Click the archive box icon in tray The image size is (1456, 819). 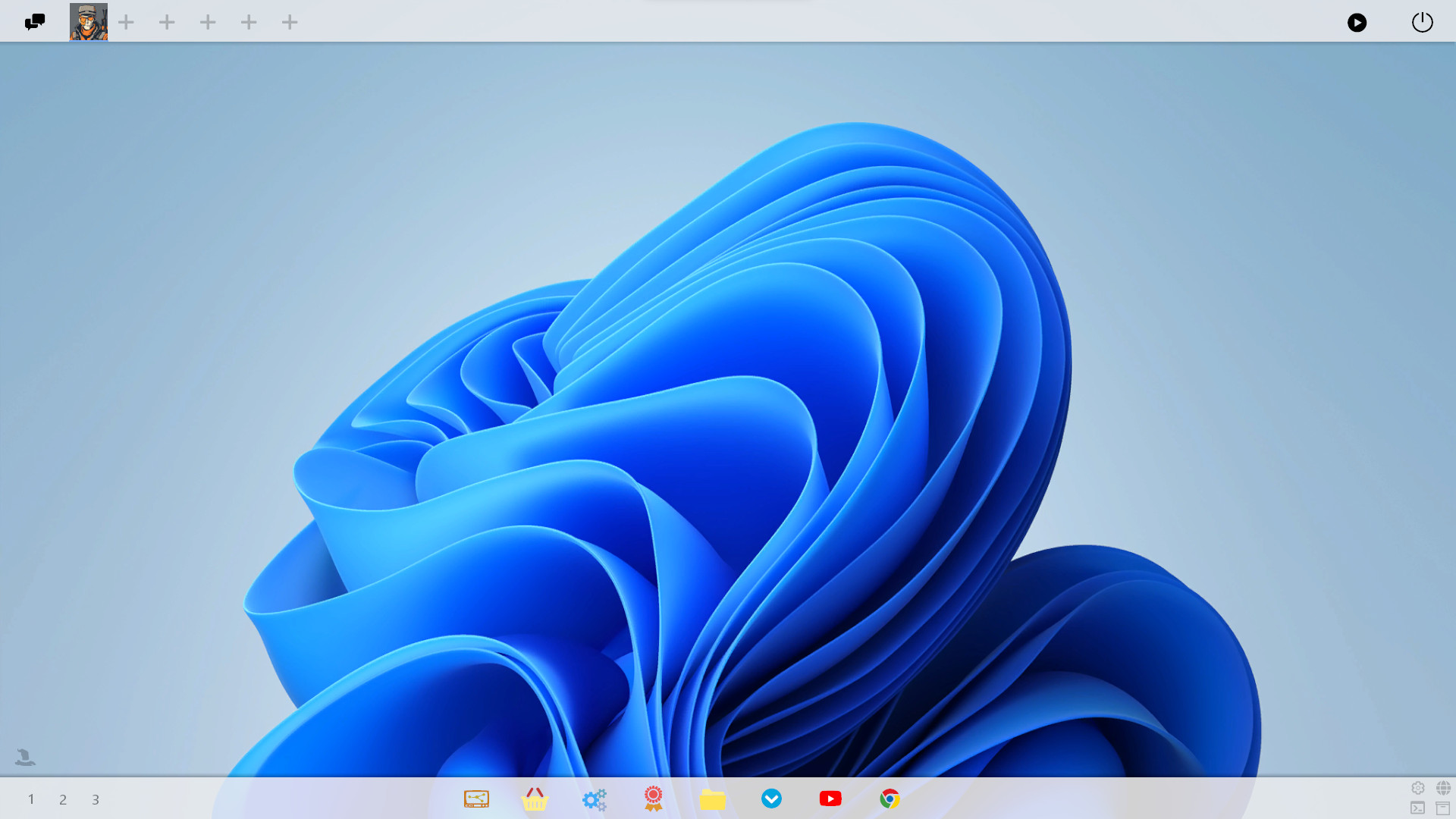[x=1443, y=808]
